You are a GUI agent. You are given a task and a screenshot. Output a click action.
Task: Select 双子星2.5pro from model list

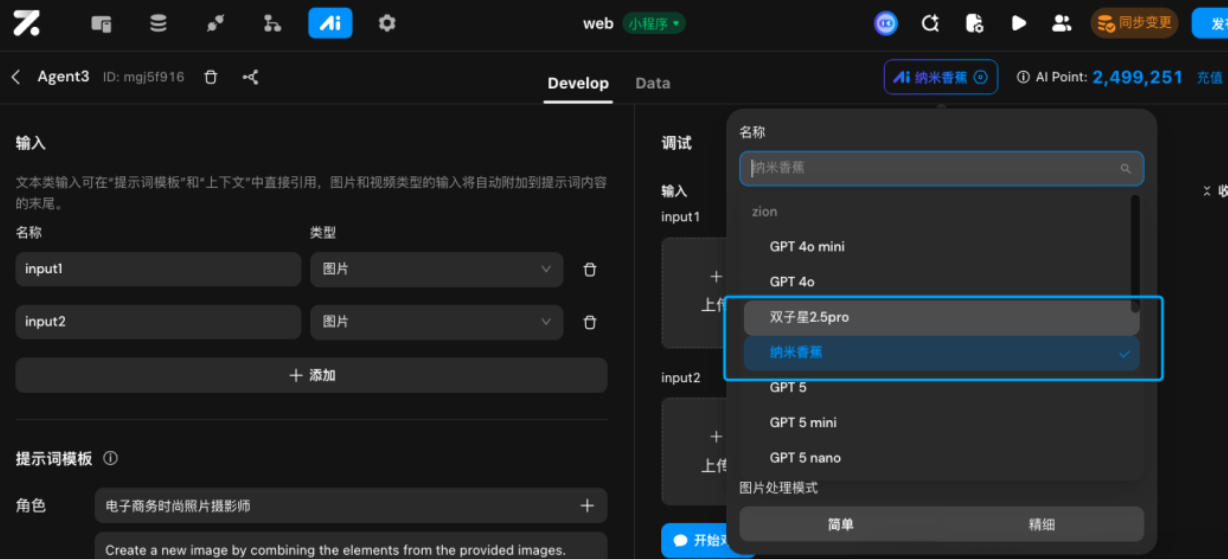pos(941,317)
